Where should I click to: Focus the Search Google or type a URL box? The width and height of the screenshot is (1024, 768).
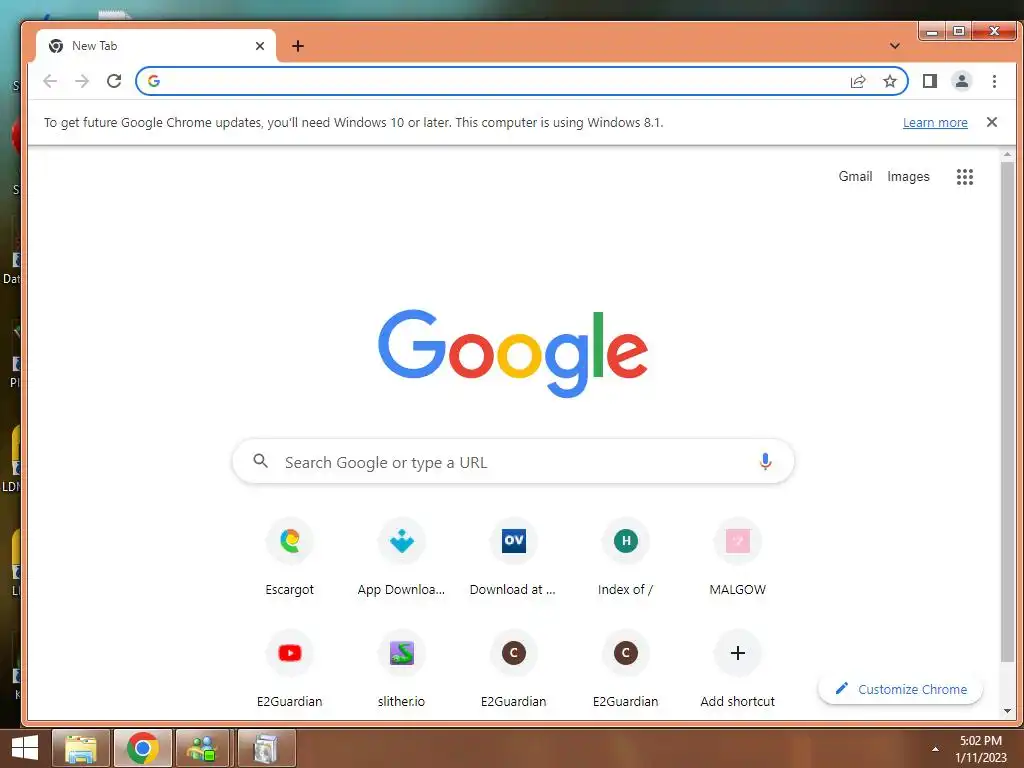(x=513, y=462)
